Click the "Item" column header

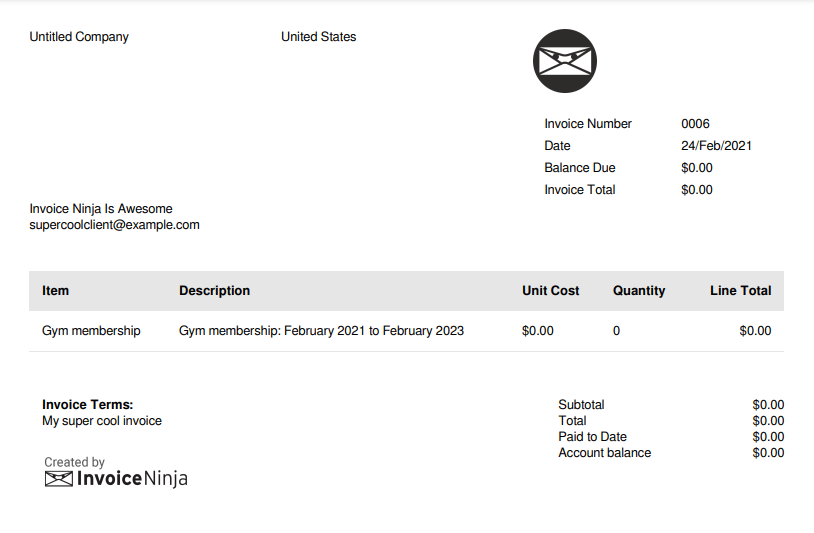pos(56,291)
